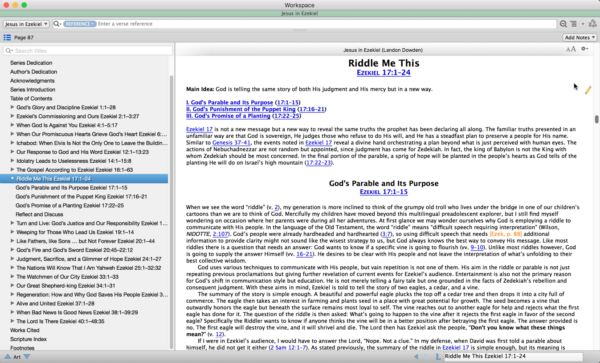The image size is (600, 363).
Task: Expand God's Glory and Discipline Ezekiel 1:1-28
Action: [12, 107]
